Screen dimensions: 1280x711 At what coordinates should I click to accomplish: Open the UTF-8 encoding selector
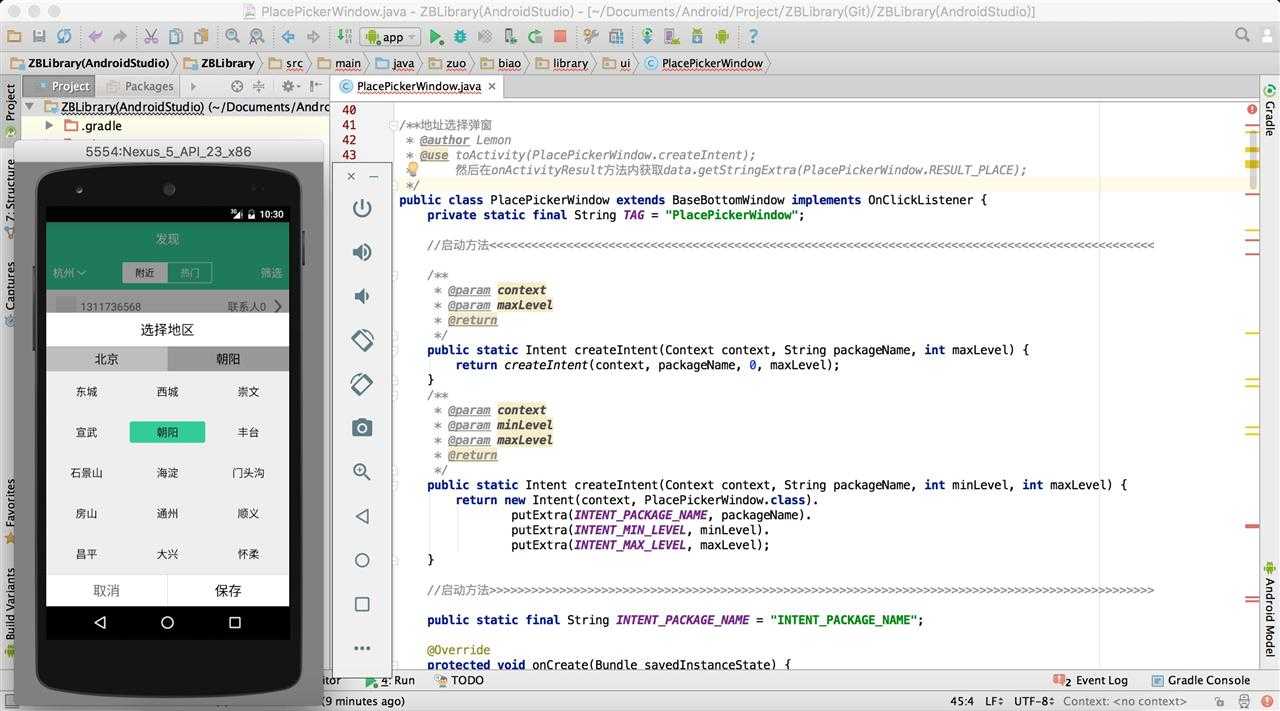click(x=1034, y=701)
